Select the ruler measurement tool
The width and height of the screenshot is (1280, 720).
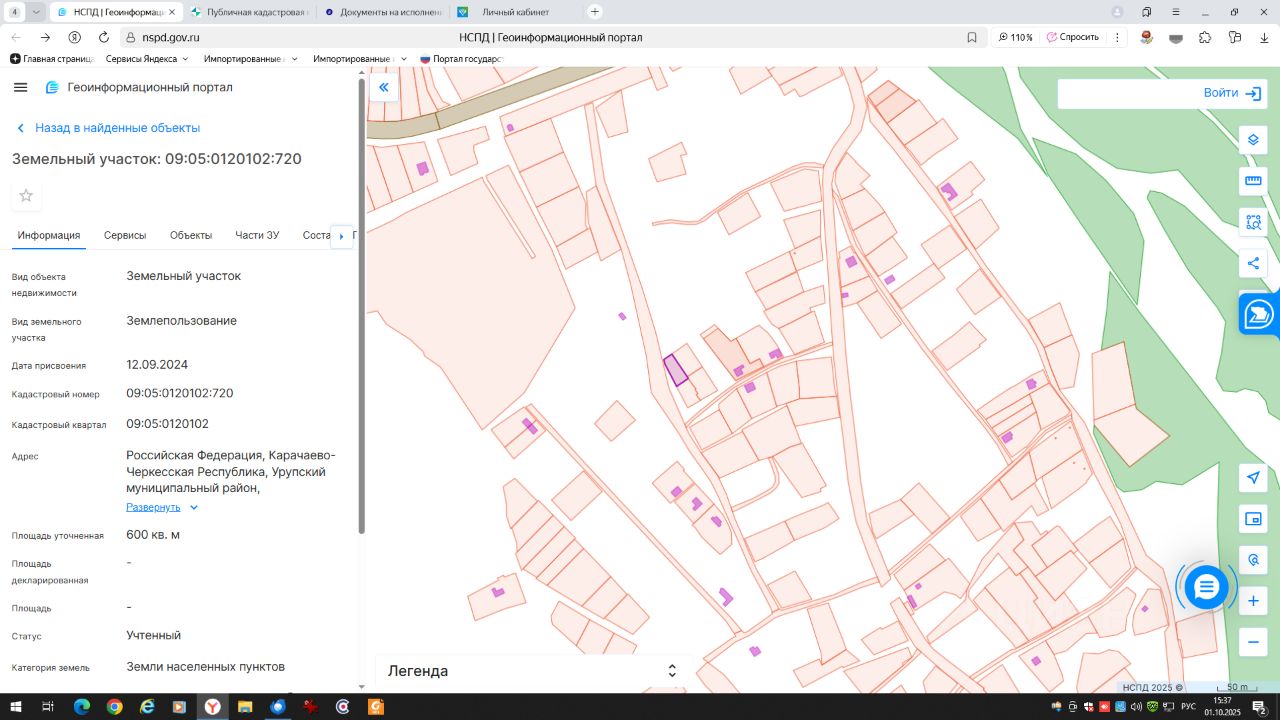(1253, 181)
